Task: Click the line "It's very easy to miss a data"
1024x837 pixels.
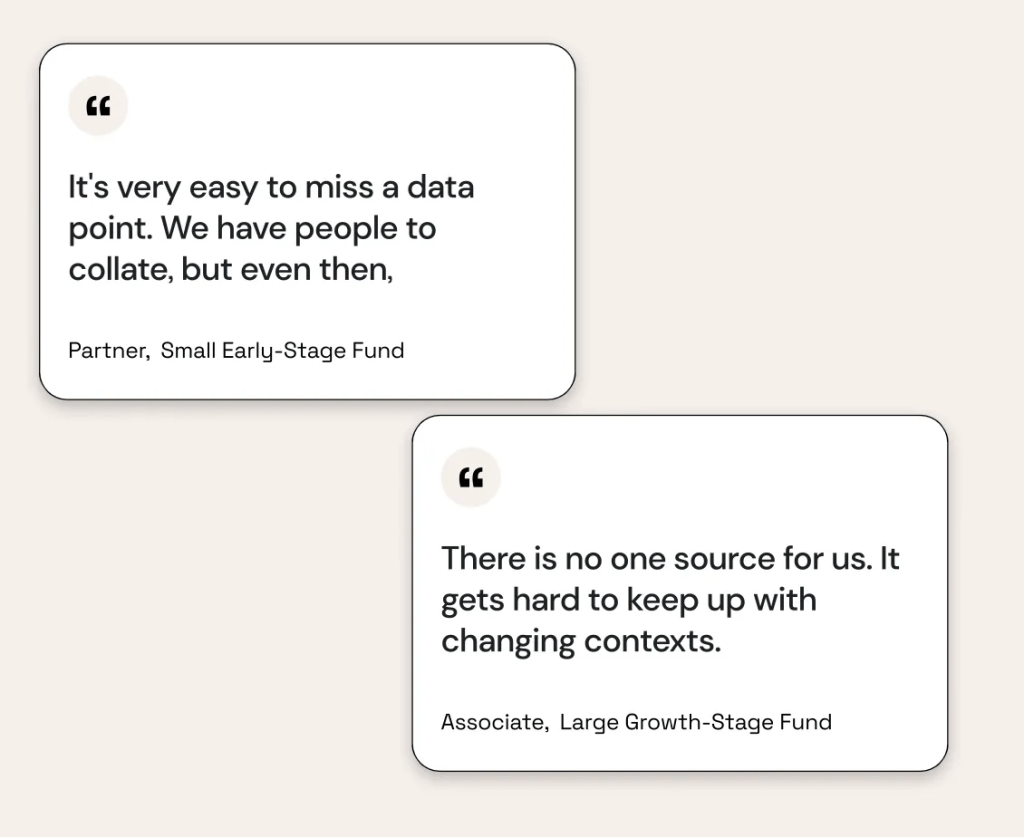Action: coord(271,187)
